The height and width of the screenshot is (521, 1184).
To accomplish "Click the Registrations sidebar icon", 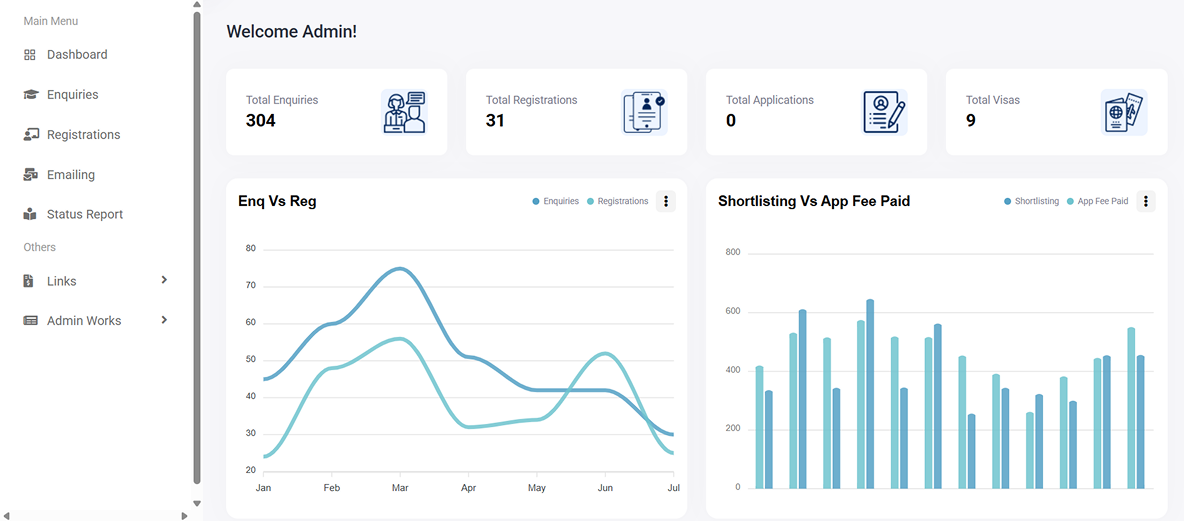I will pos(30,135).
